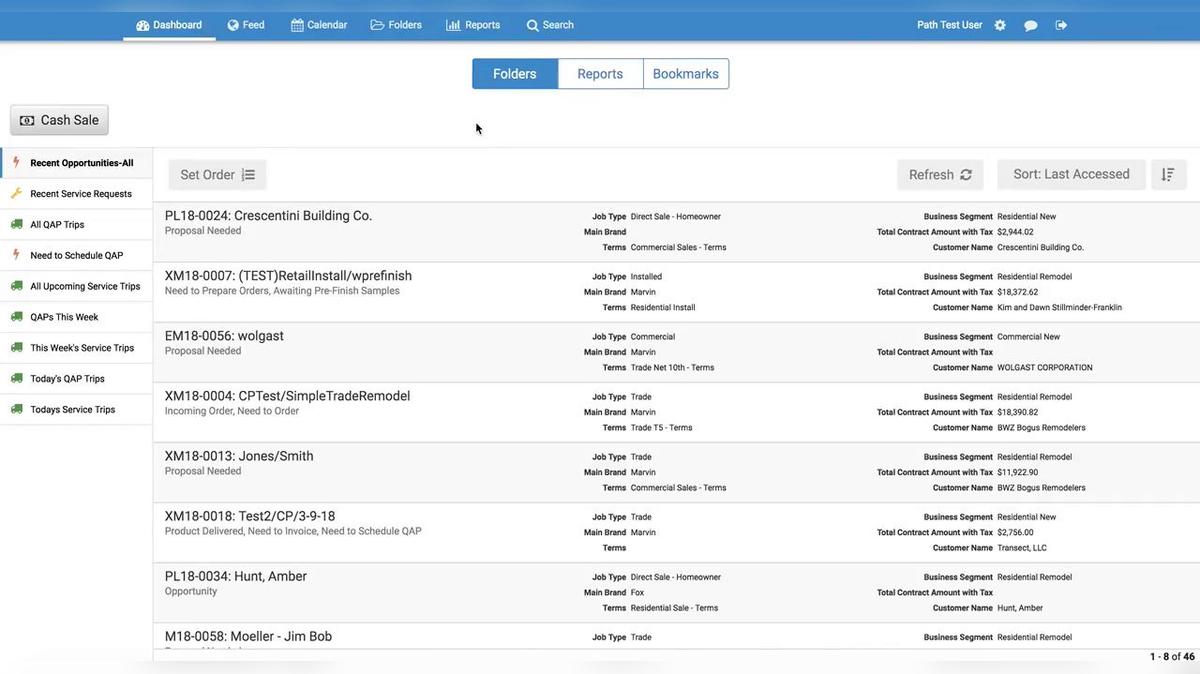Switch to the Bookmarks tab
1200x674 pixels.
(686, 74)
